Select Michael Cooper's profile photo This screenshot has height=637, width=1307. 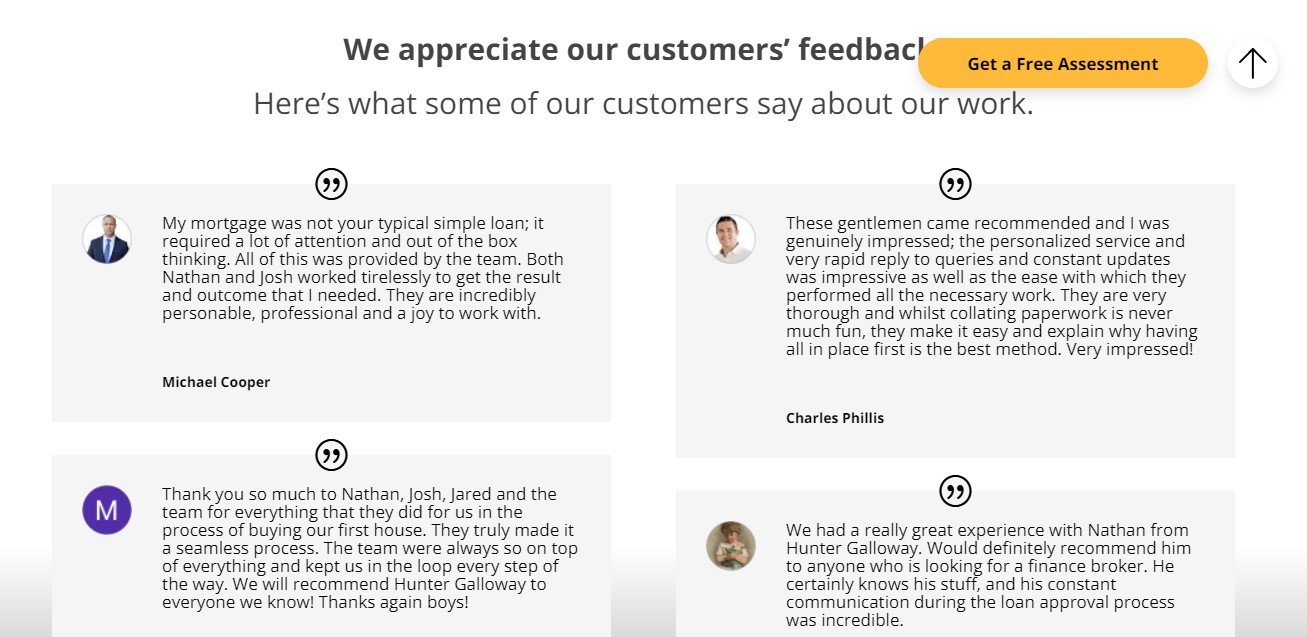[107, 240]
